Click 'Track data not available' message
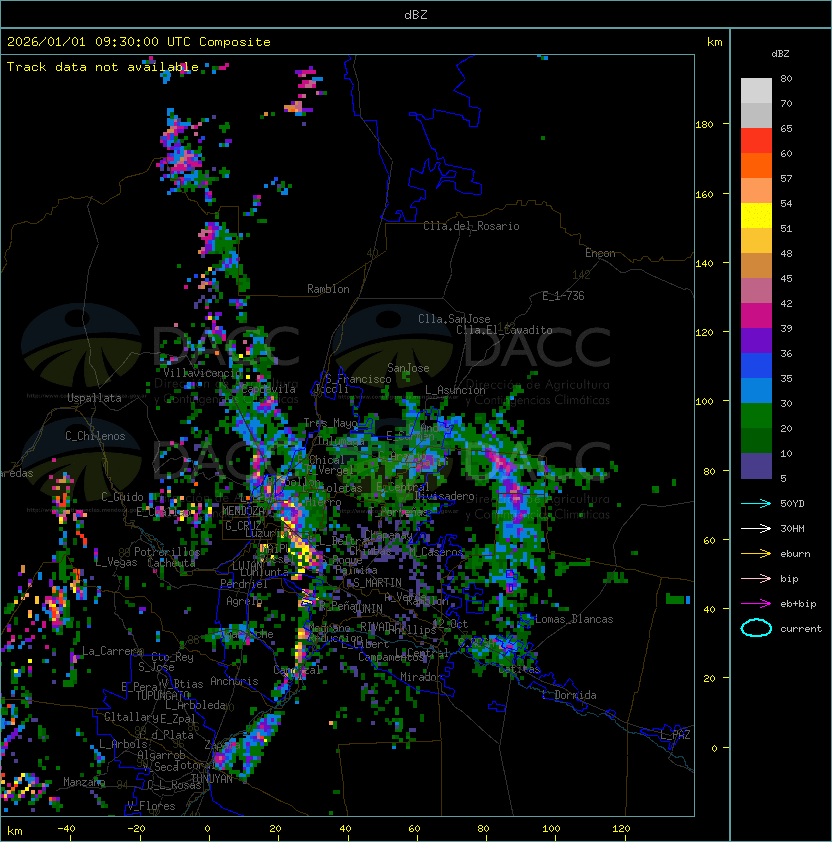This screenshot has width=832, height=842. click(x=103, y=67)
